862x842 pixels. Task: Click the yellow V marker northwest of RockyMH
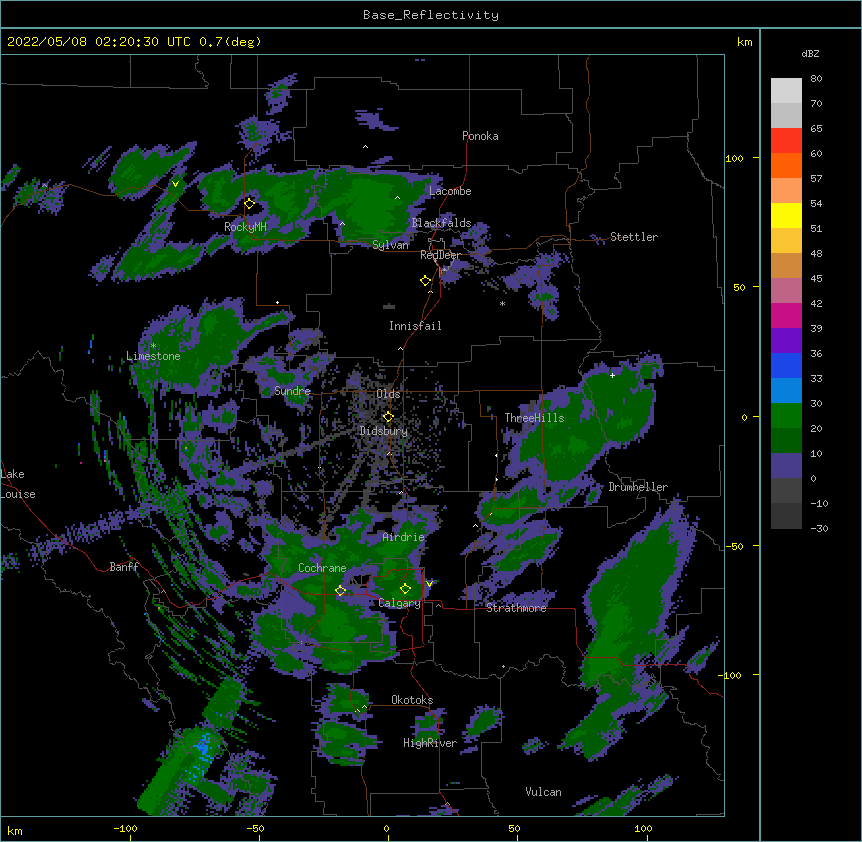(175, 184)
